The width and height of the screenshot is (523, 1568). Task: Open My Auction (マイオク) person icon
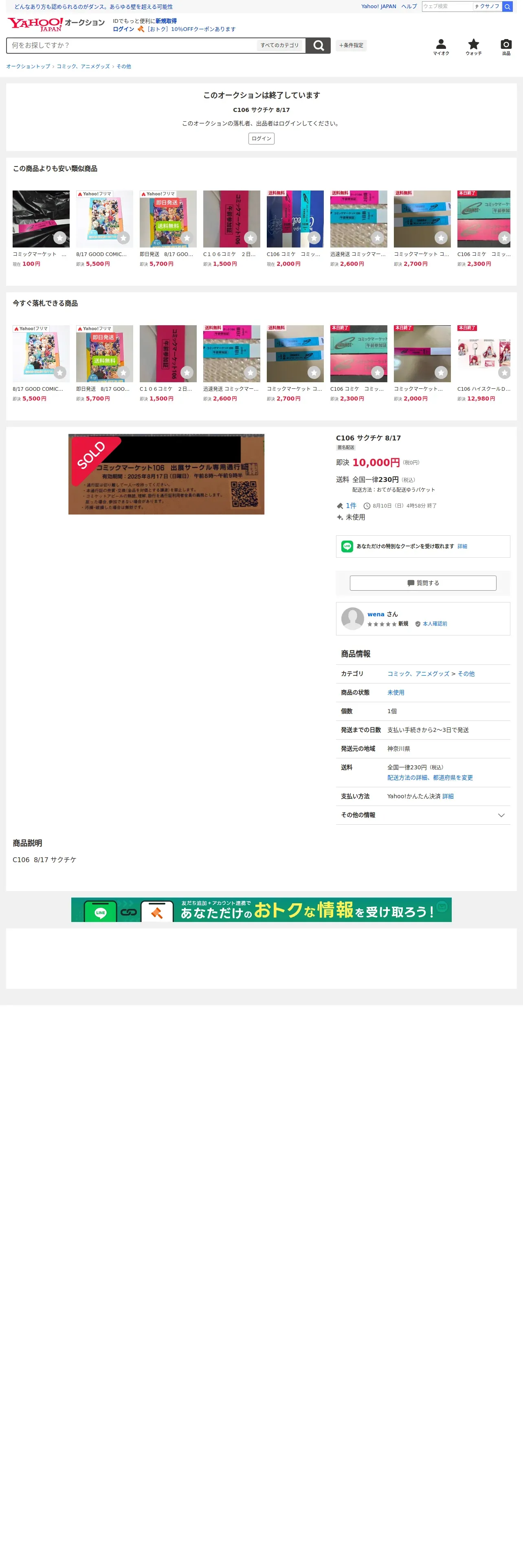[x=441, y=47]
